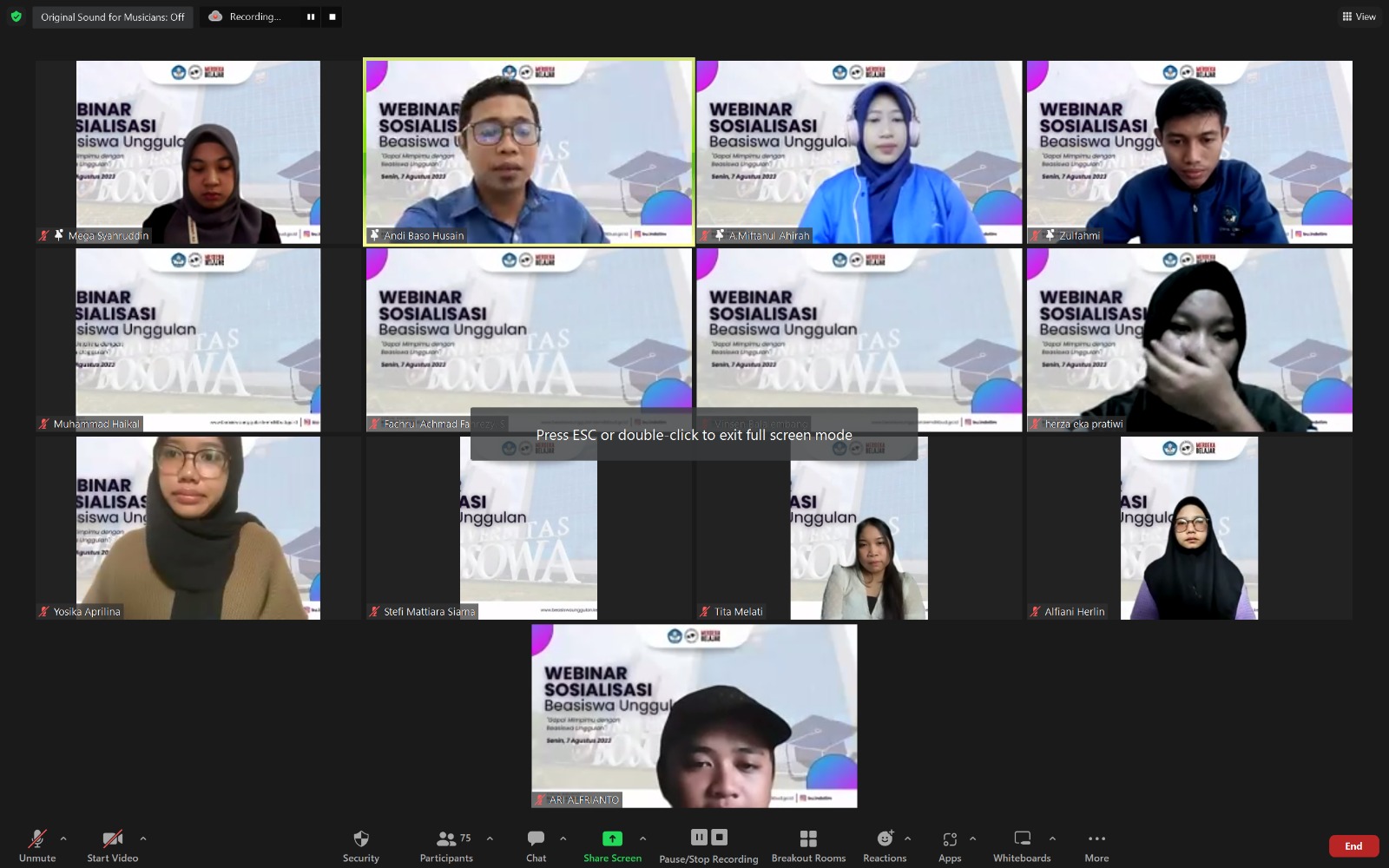Click the Share Screen icon
This screenshot has width=1389, height=868.
point(613,838)
